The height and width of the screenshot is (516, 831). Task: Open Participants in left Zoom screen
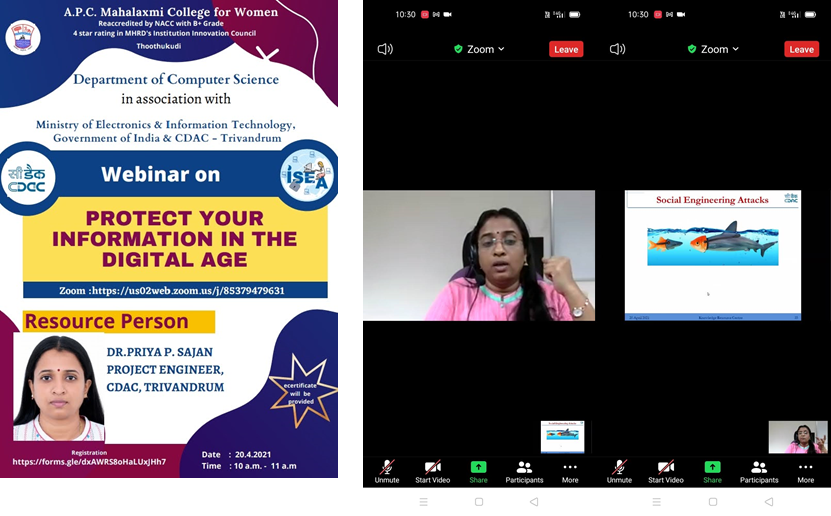click(524, 471)
